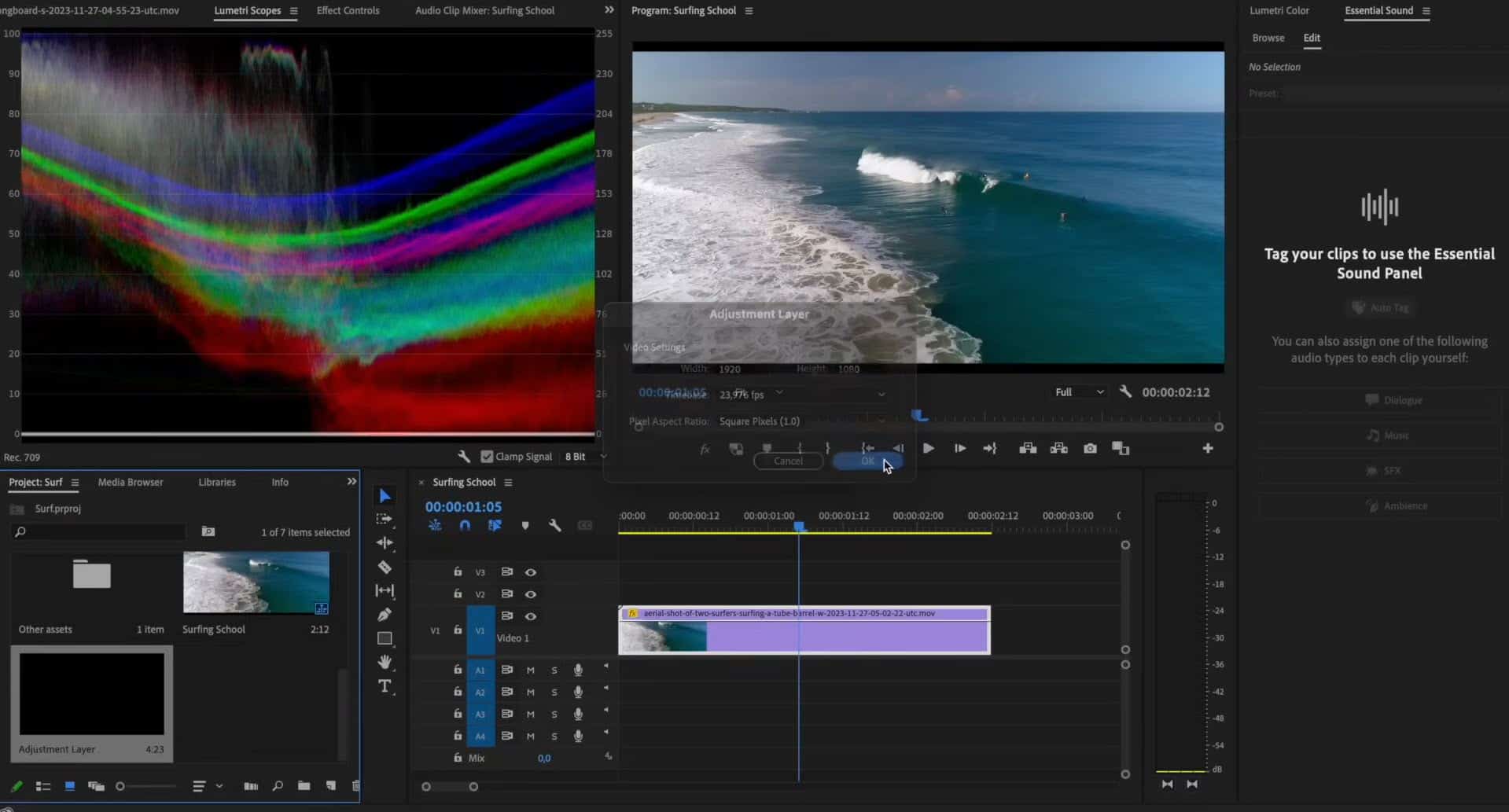Grab the Hand tool
Image resolution: width=1509 pixels, height=812 pixels.
(x=385, y=662)
